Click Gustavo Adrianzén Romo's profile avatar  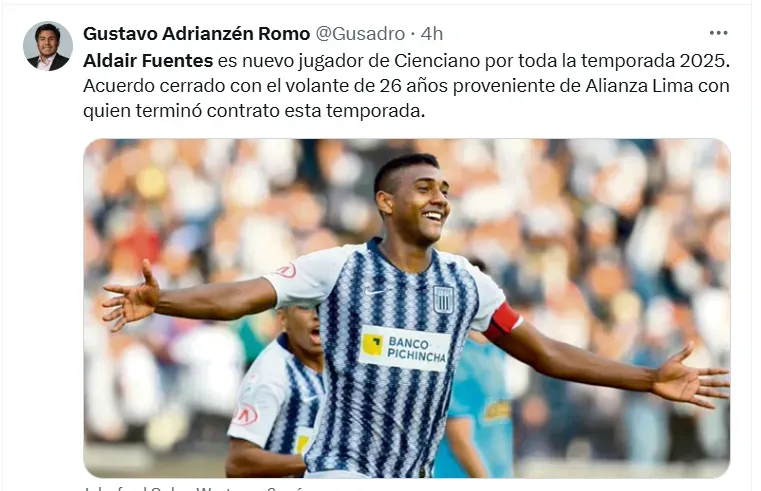pyautogui.click(x=48, y=46)
